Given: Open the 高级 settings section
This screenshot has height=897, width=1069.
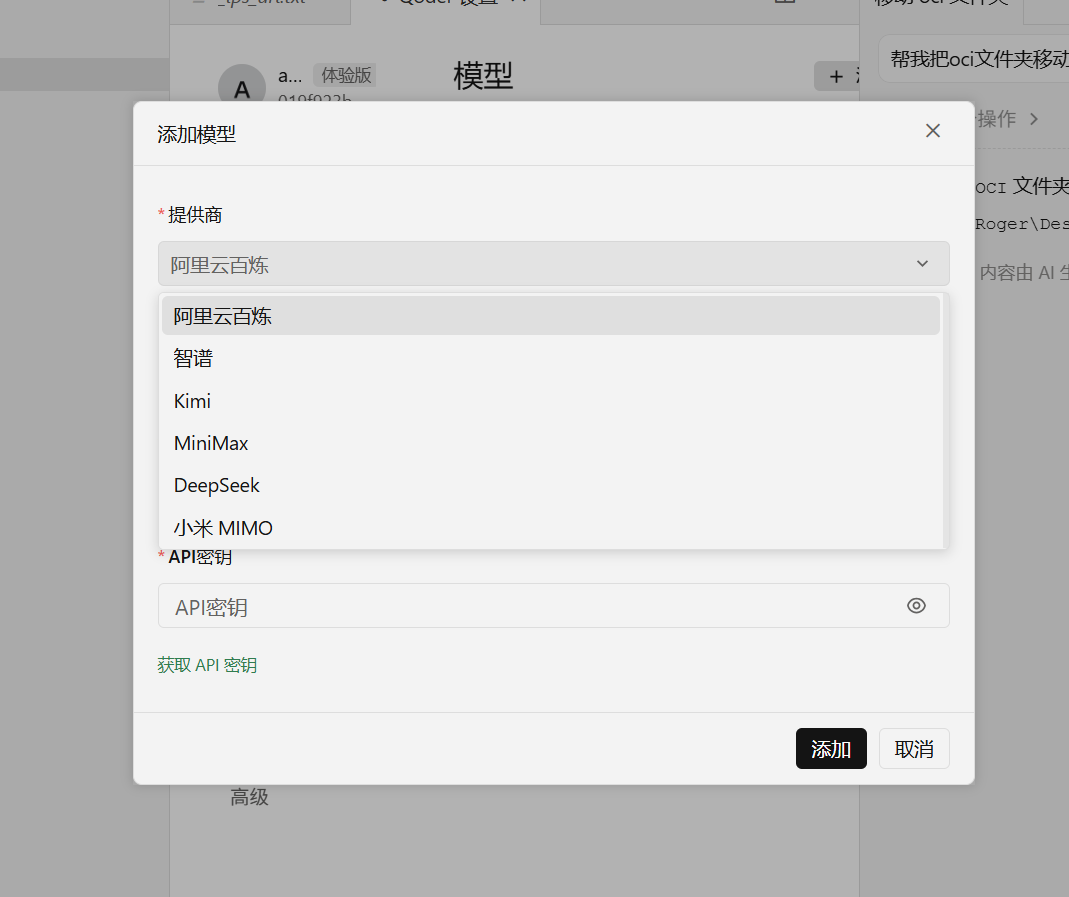Looking at the screenshot, I should [x=250, y=797].
